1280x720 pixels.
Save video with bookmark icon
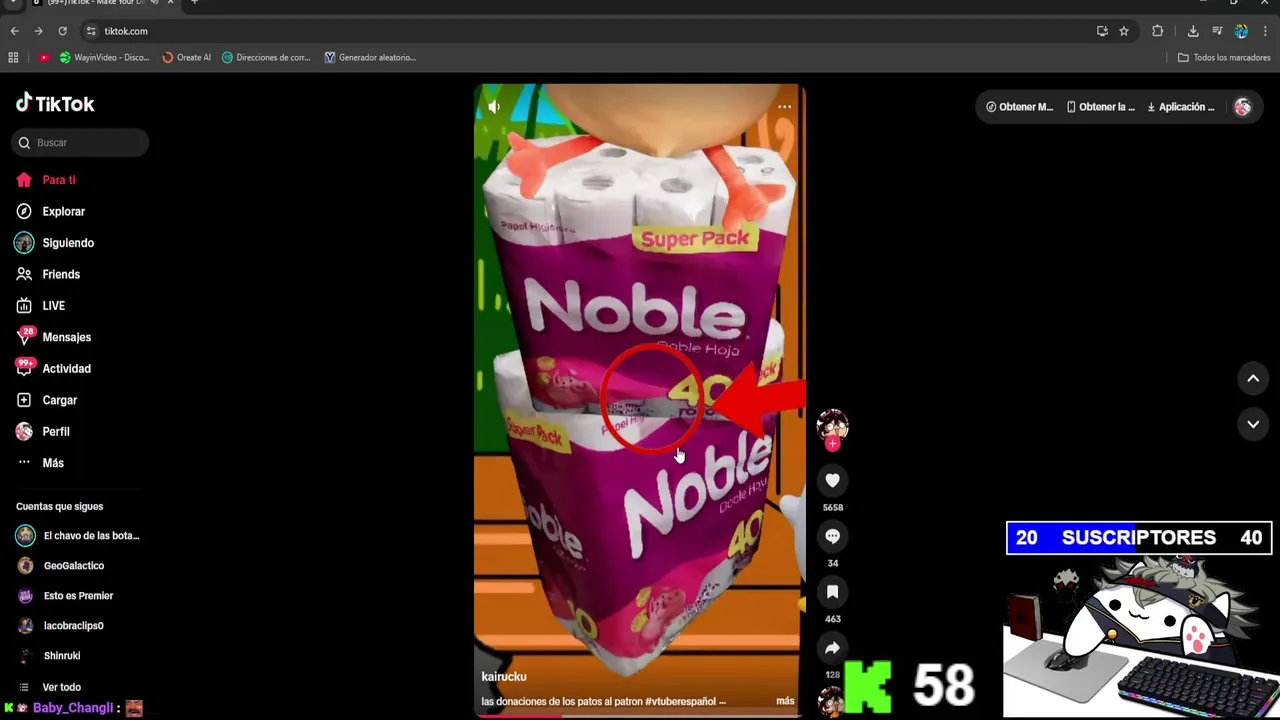point(832,592)
